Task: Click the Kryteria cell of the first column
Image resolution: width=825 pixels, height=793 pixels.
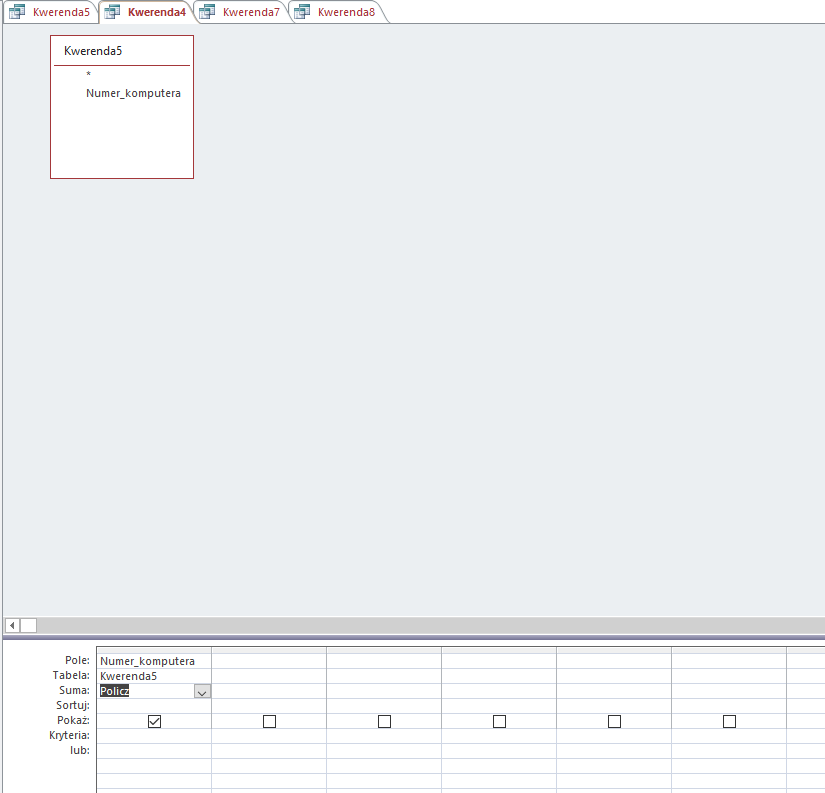Action: tap(154, 736)
